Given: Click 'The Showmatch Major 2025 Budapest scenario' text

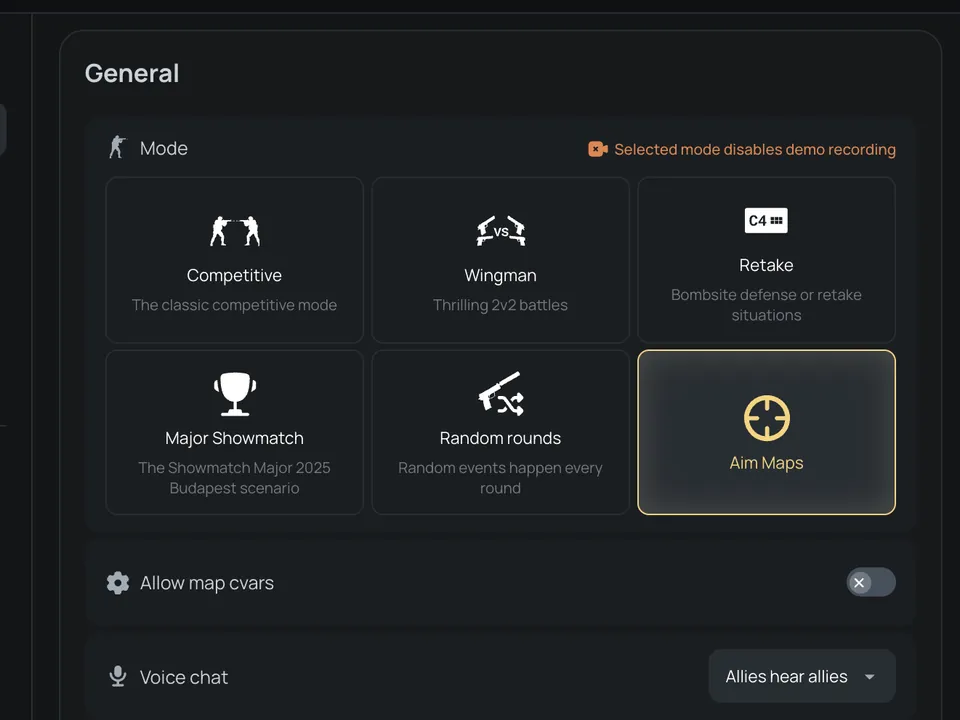Looking at the screenshot, I should [234, 478].
